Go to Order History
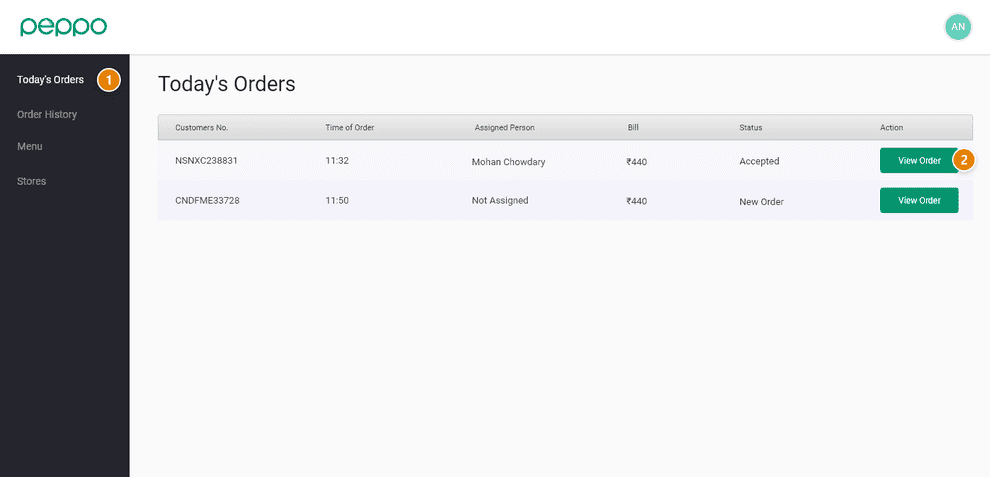Viewport: 990px width, 477px height. (x=47, y=114)
